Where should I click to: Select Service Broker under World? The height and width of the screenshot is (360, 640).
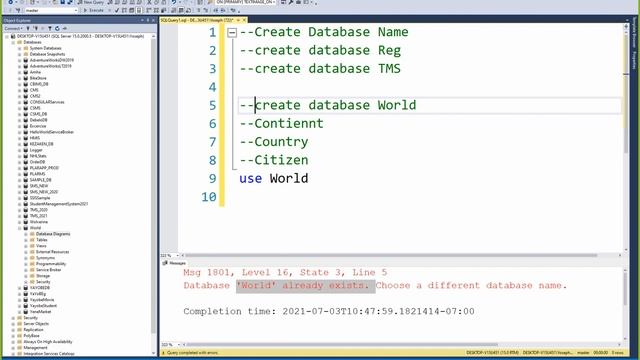click(49, 270)
